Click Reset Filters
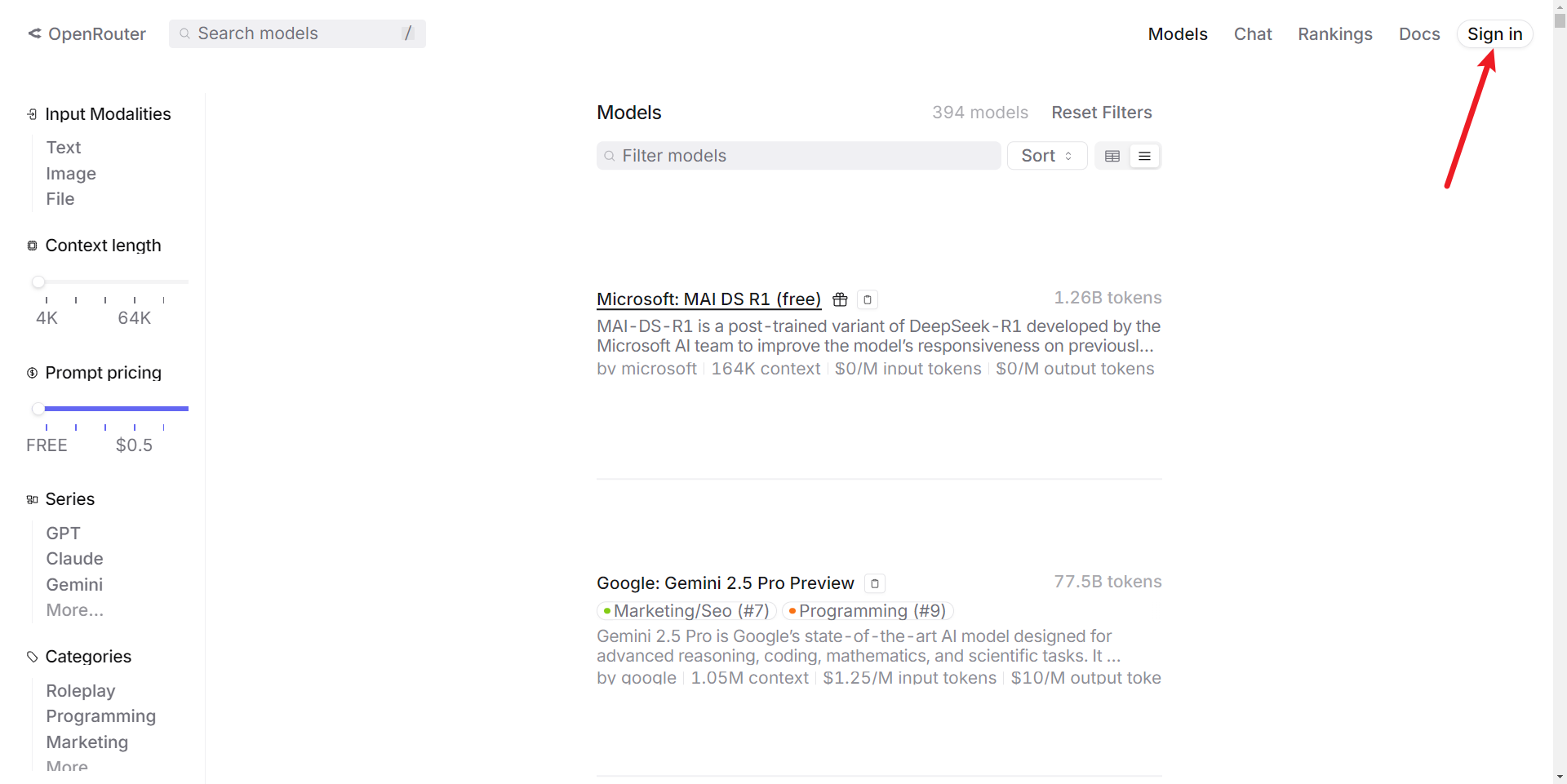Image resolution: width=1567 pixels, height=784 pixels. click(1102, 113)
